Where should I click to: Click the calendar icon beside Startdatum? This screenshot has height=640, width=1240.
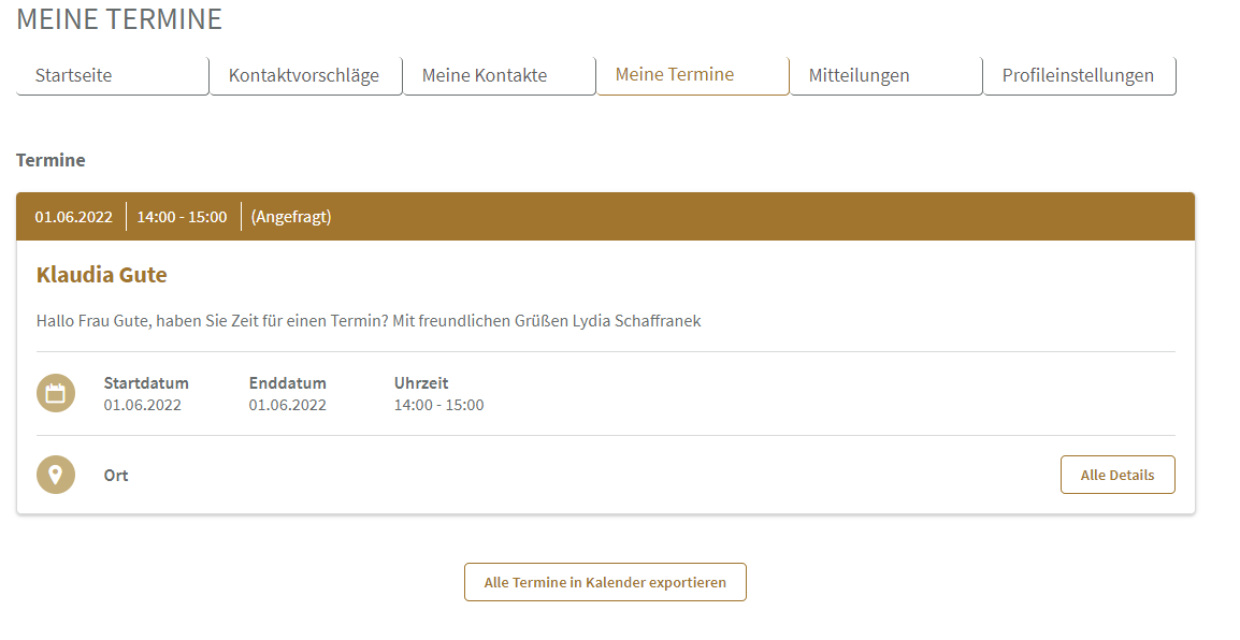pos(56,394)
